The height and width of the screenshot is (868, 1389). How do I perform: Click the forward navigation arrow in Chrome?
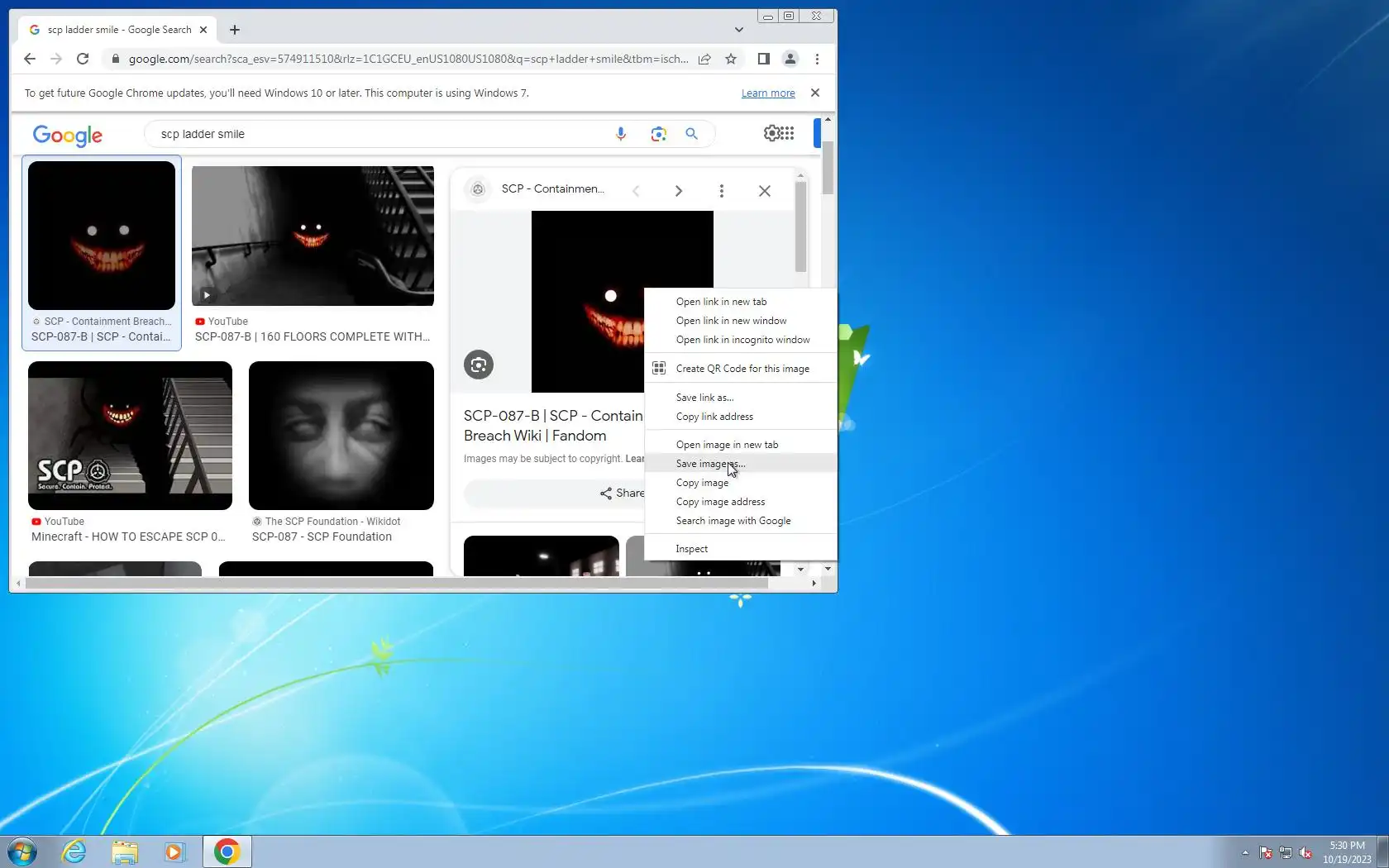point(56,59)
